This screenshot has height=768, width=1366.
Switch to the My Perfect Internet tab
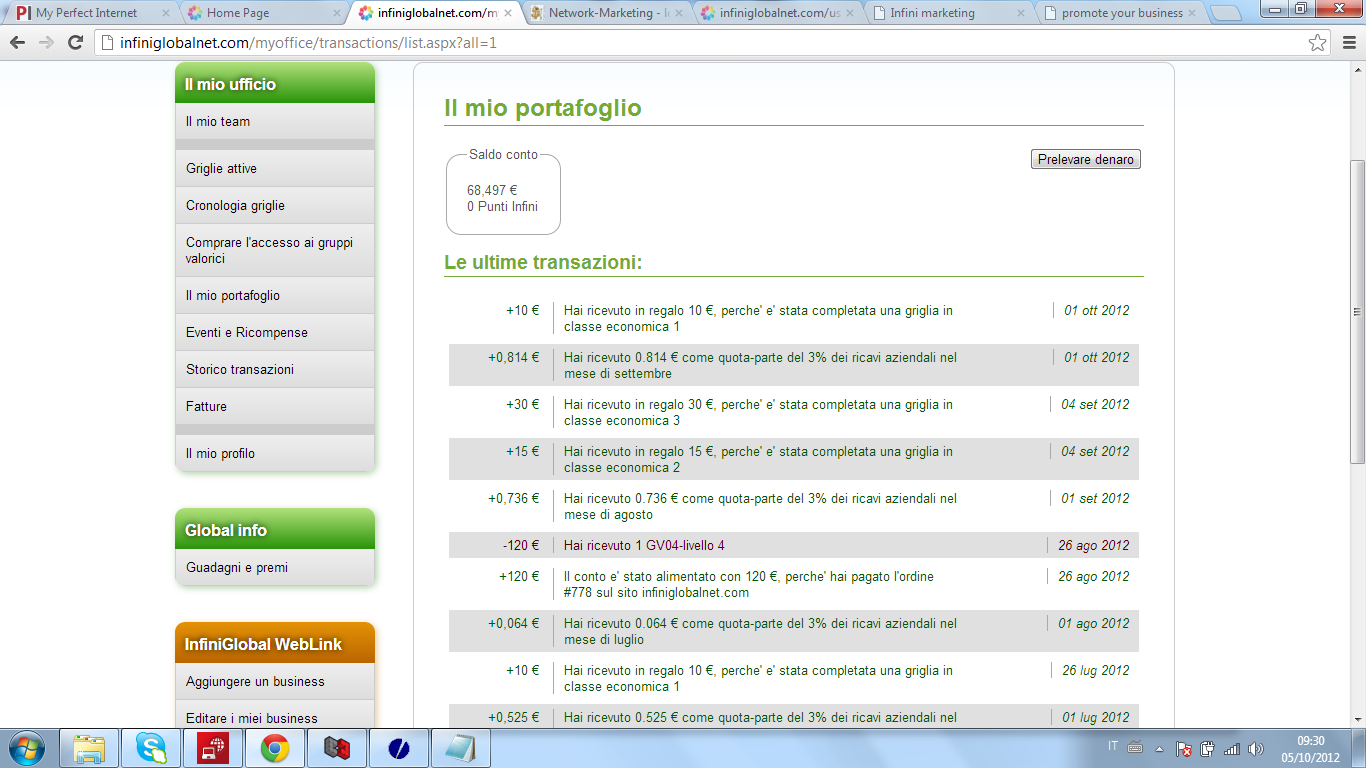87,13
